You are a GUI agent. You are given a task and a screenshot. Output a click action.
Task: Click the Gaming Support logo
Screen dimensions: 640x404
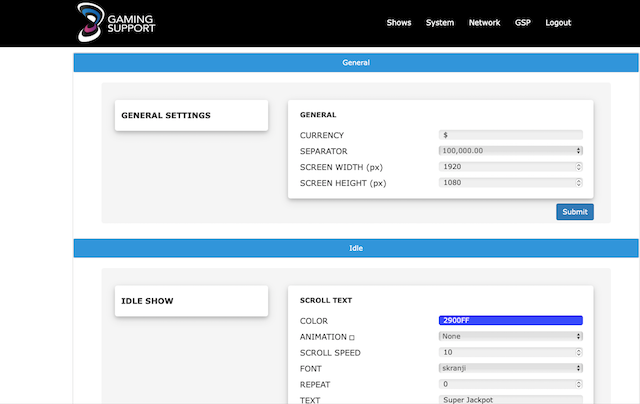(x=116, y=22)
